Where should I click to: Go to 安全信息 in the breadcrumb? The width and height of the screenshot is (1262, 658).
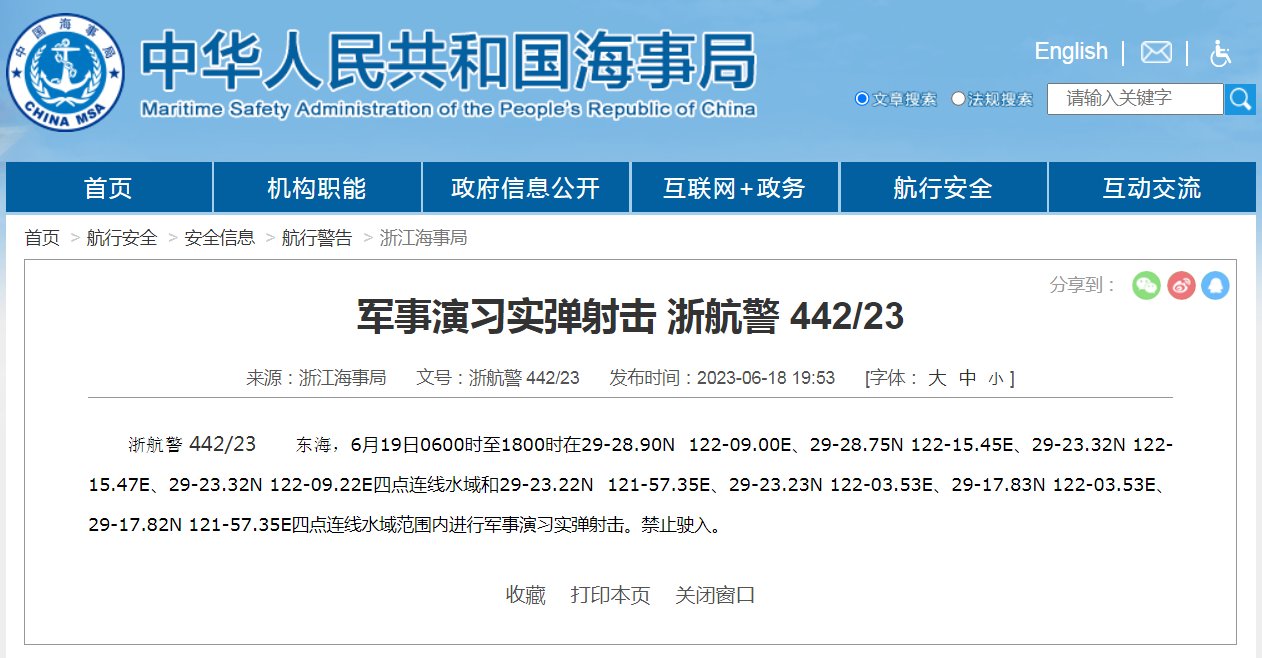click(220, 238)
